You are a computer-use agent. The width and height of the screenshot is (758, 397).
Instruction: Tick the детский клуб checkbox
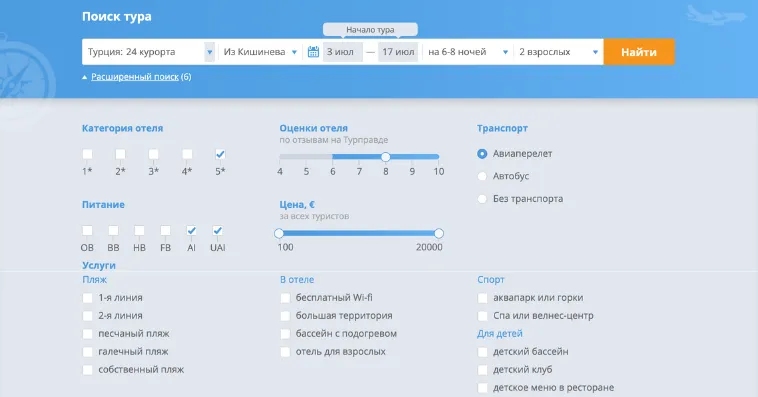tap(482, 370)
